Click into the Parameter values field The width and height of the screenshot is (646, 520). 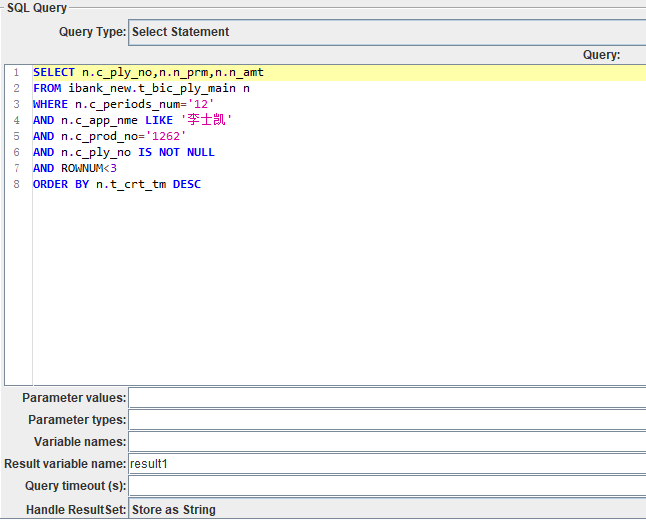(387, 398)
